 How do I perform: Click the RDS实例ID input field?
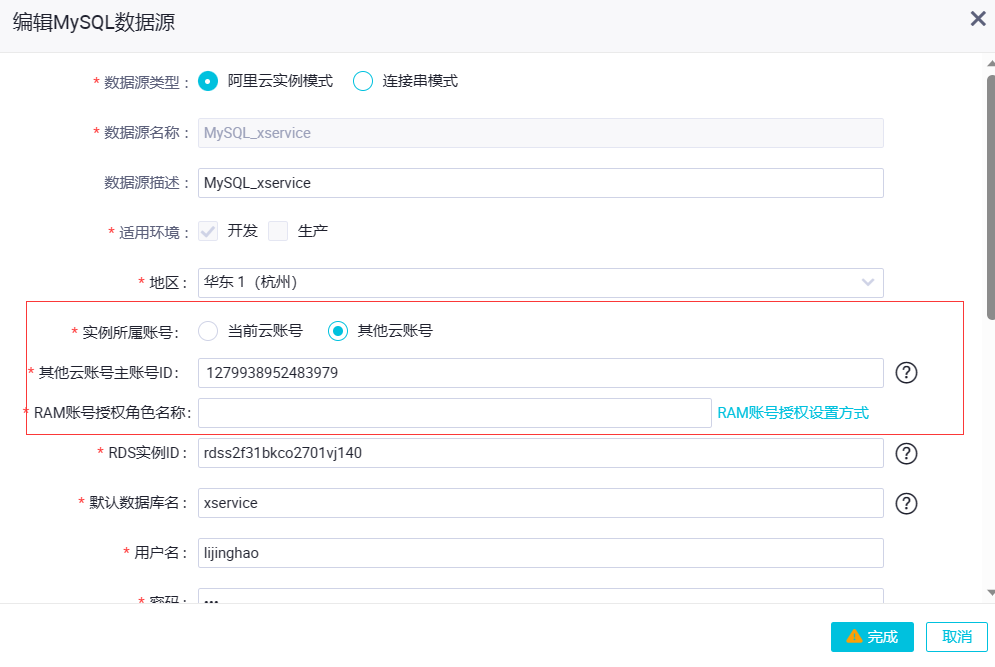pyautogui.click(x=541, y=453)
